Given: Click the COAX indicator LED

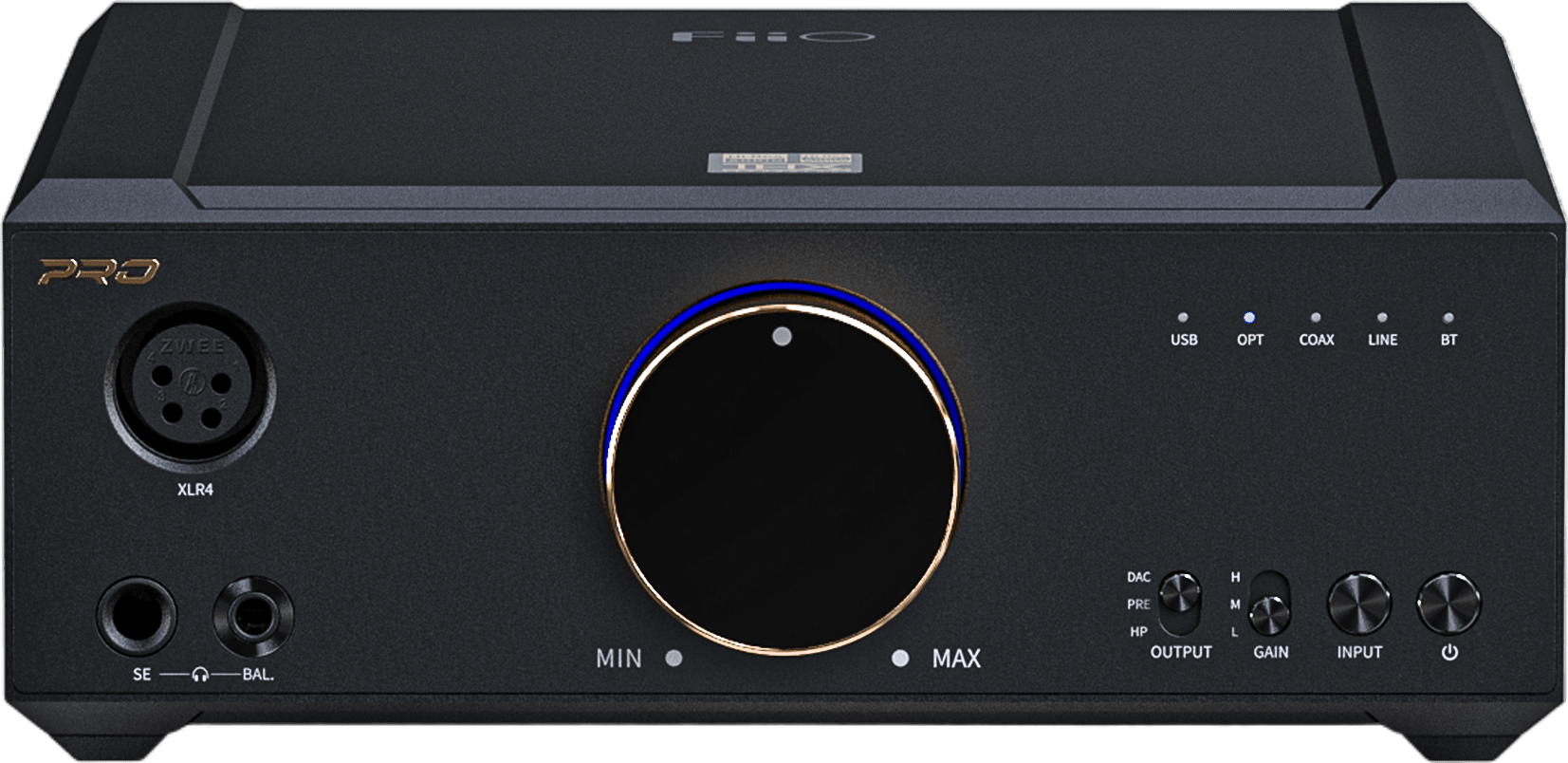Looking at the screenshot, I should point(1316,318).
